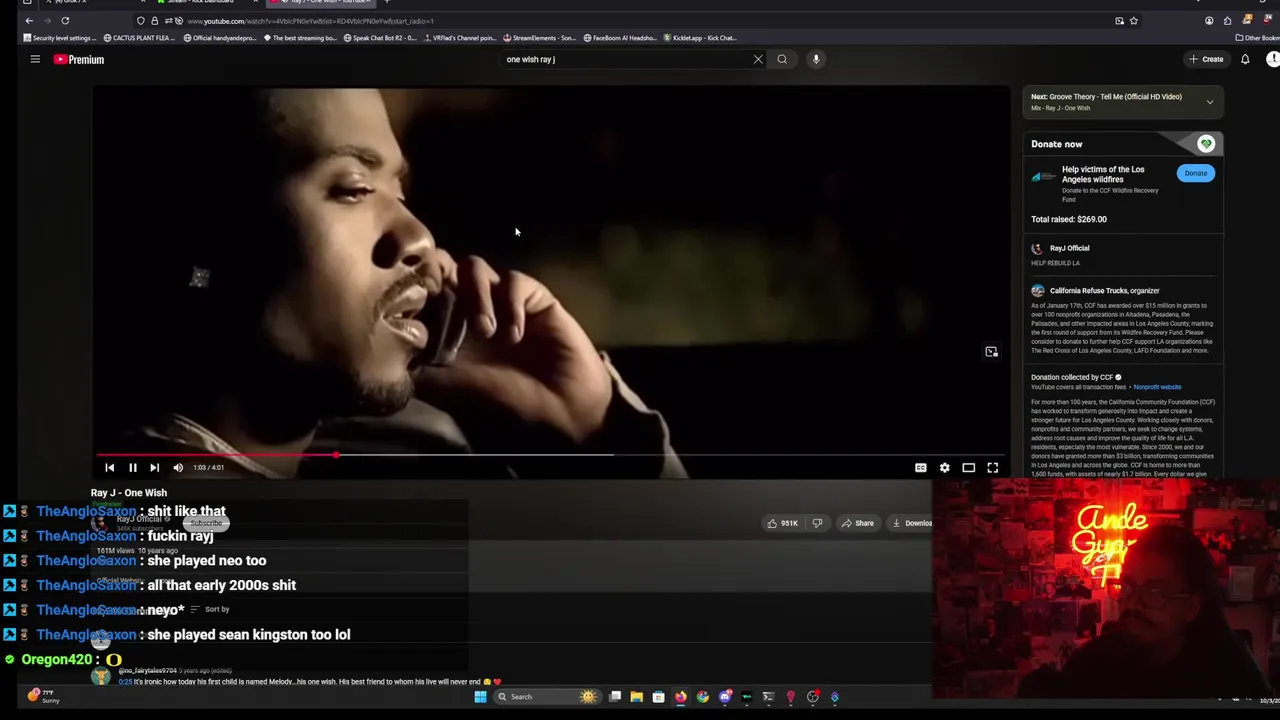Viewport: 1280px width, 720px height.
Task: Open the player settings gear
Action: (x=944, y=467)
